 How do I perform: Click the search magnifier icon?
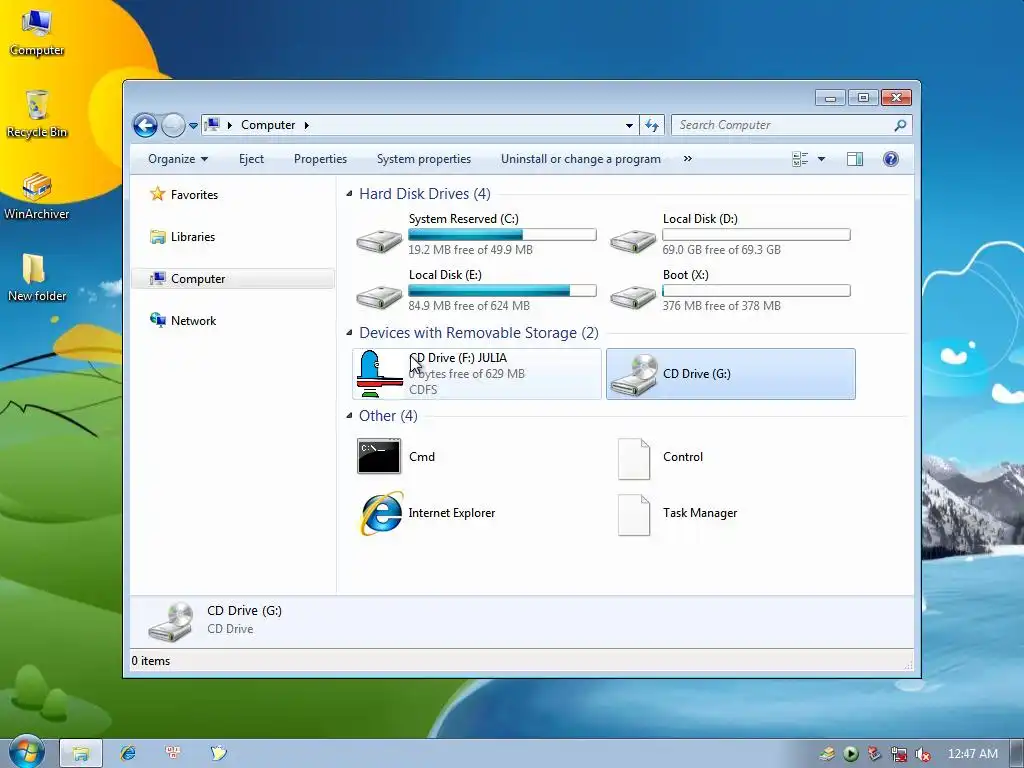point(901,125)
